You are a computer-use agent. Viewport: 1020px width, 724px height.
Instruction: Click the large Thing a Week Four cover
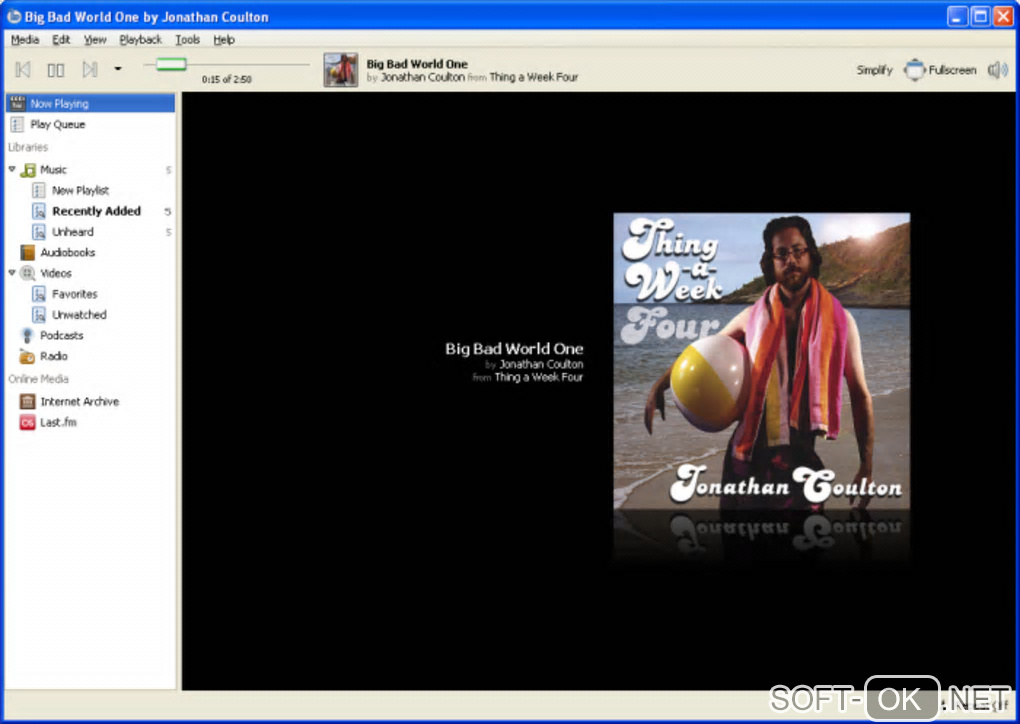click(x=762, y=362)
